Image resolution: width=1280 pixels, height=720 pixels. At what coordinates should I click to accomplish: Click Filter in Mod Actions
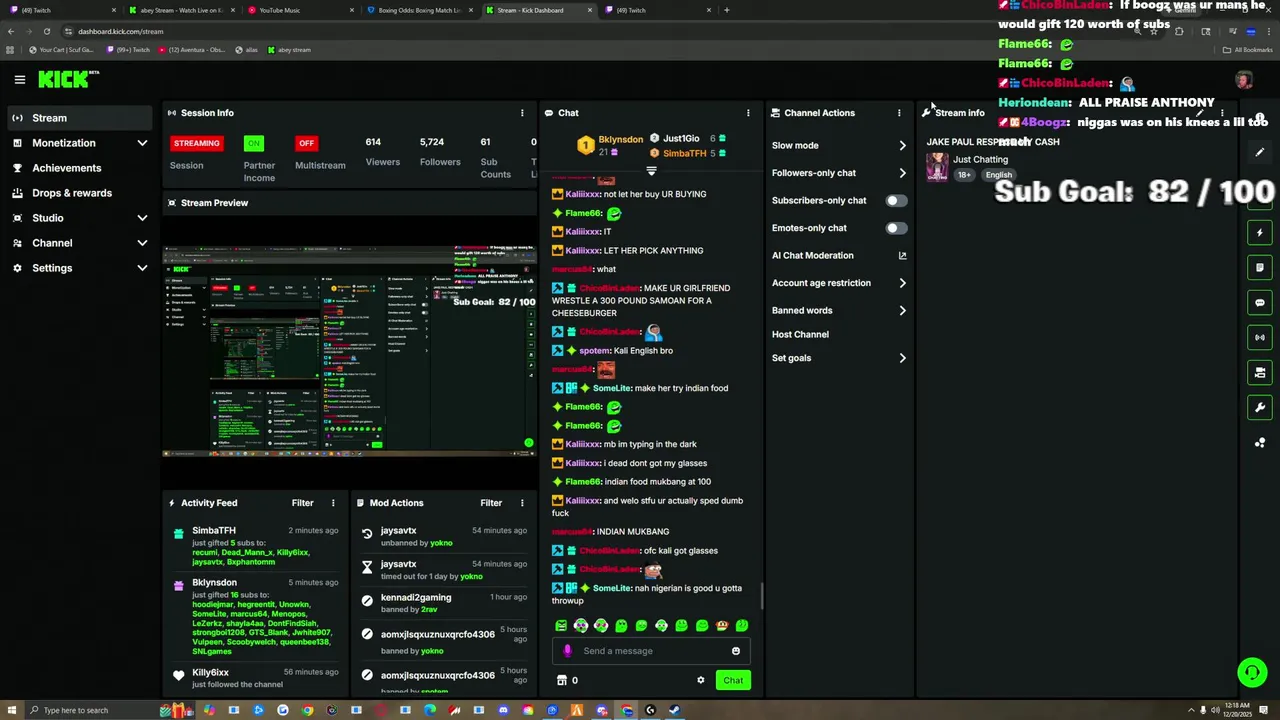491,503
